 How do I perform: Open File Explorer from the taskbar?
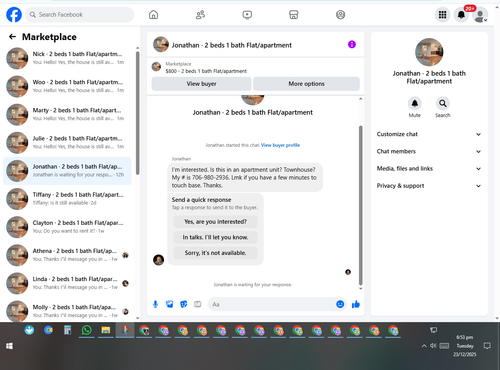(106, 330)
